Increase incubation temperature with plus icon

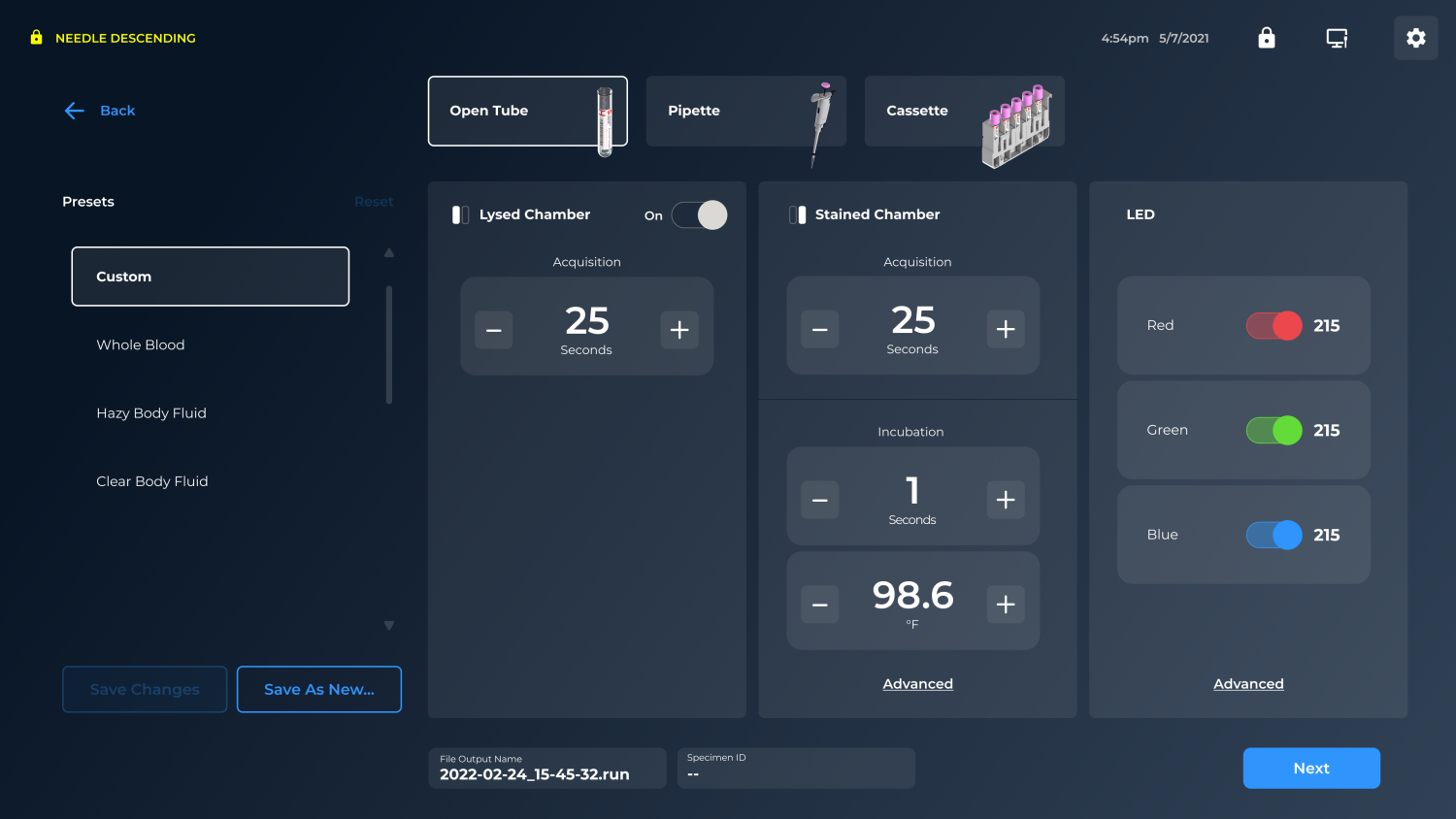(x=1006, y=605)
